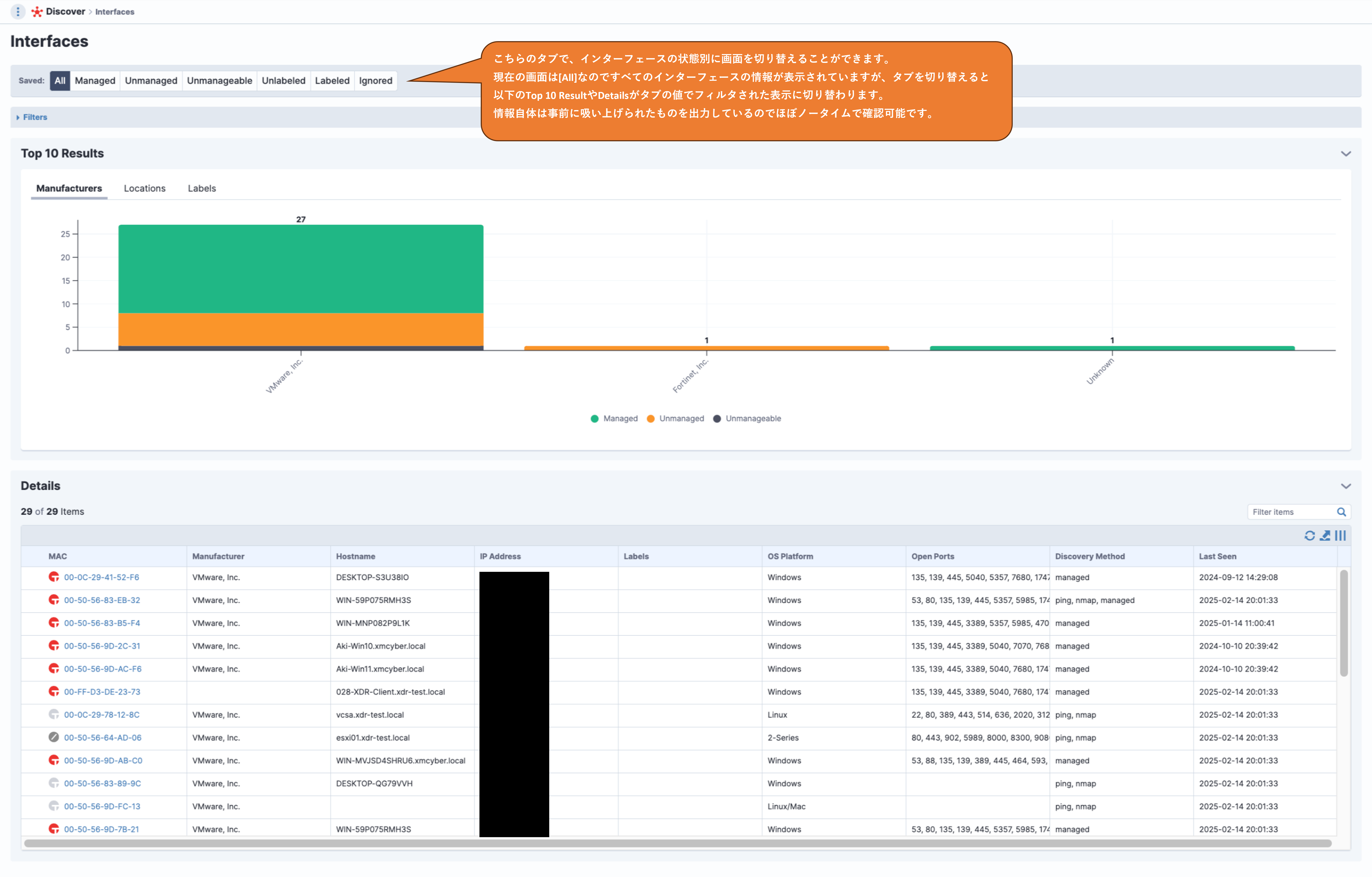This screenshot has width=1372, height=877.
Task: Collapse the Top 10 Results panel
Action: click(x=1345, y=154)
